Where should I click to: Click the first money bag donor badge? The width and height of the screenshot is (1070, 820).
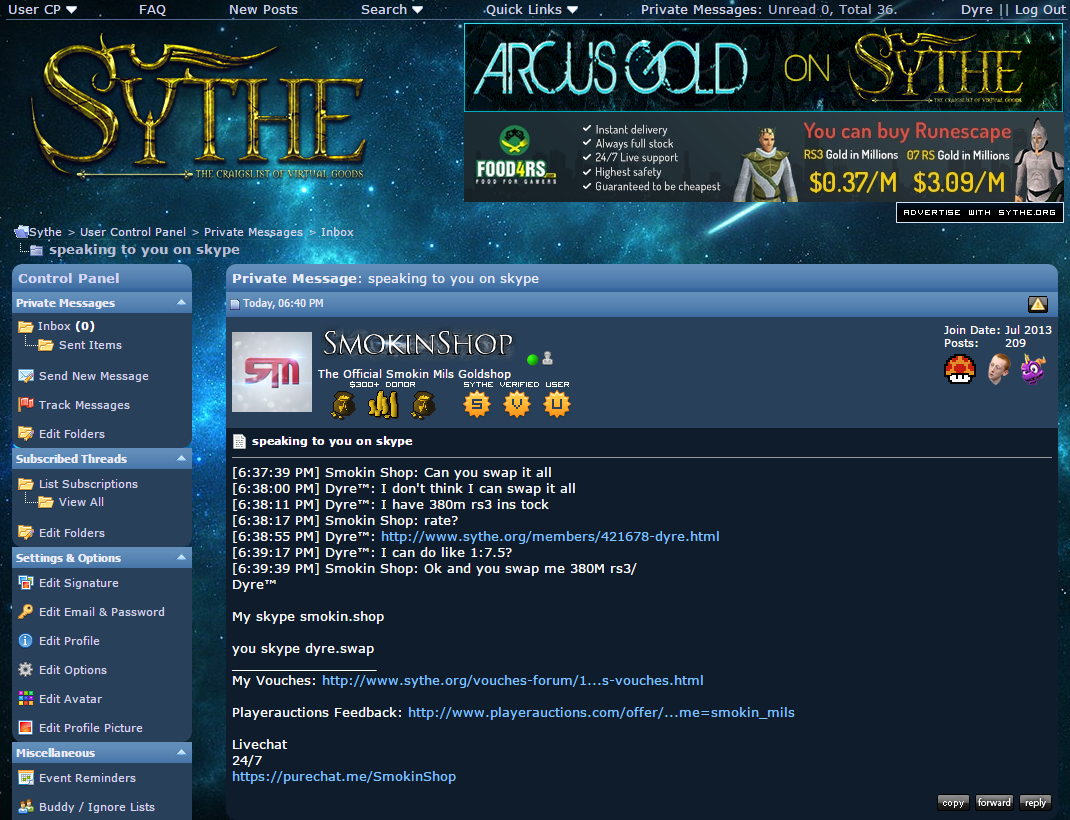point(343,405)
